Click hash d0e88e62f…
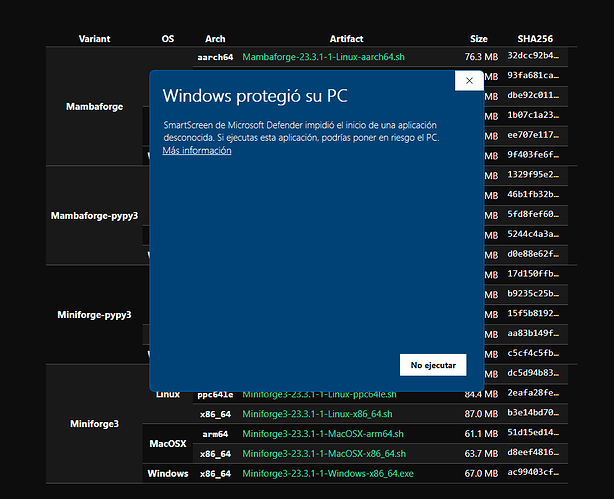 pos(533,254)
